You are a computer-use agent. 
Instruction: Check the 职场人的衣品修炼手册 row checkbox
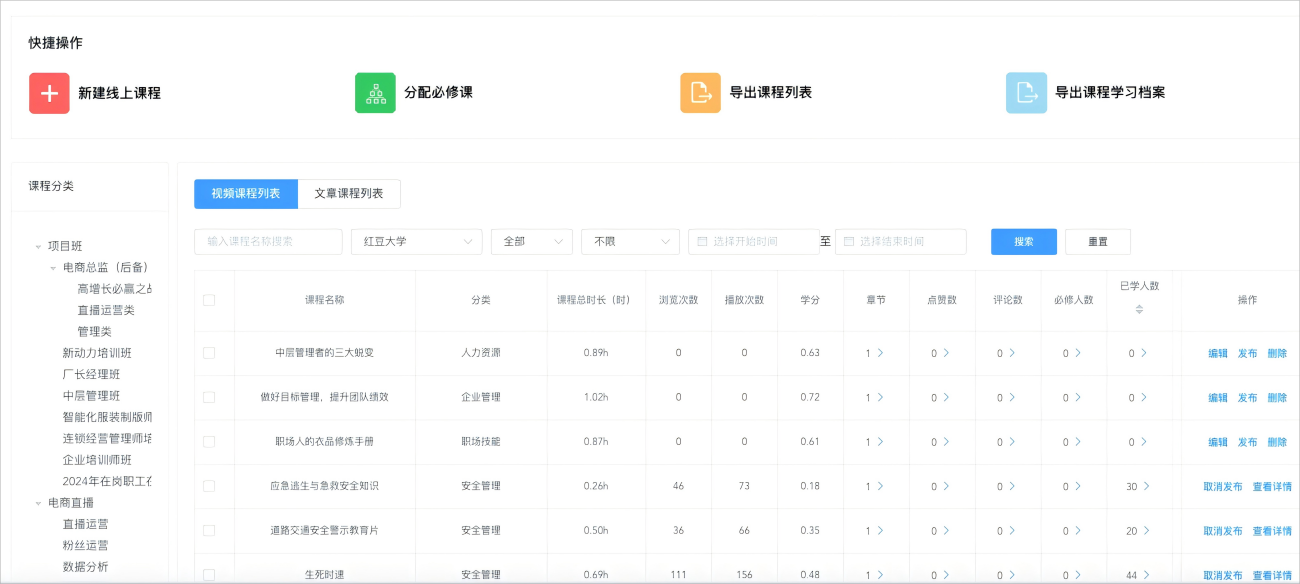pyautogui.click(x=209, y=441)
